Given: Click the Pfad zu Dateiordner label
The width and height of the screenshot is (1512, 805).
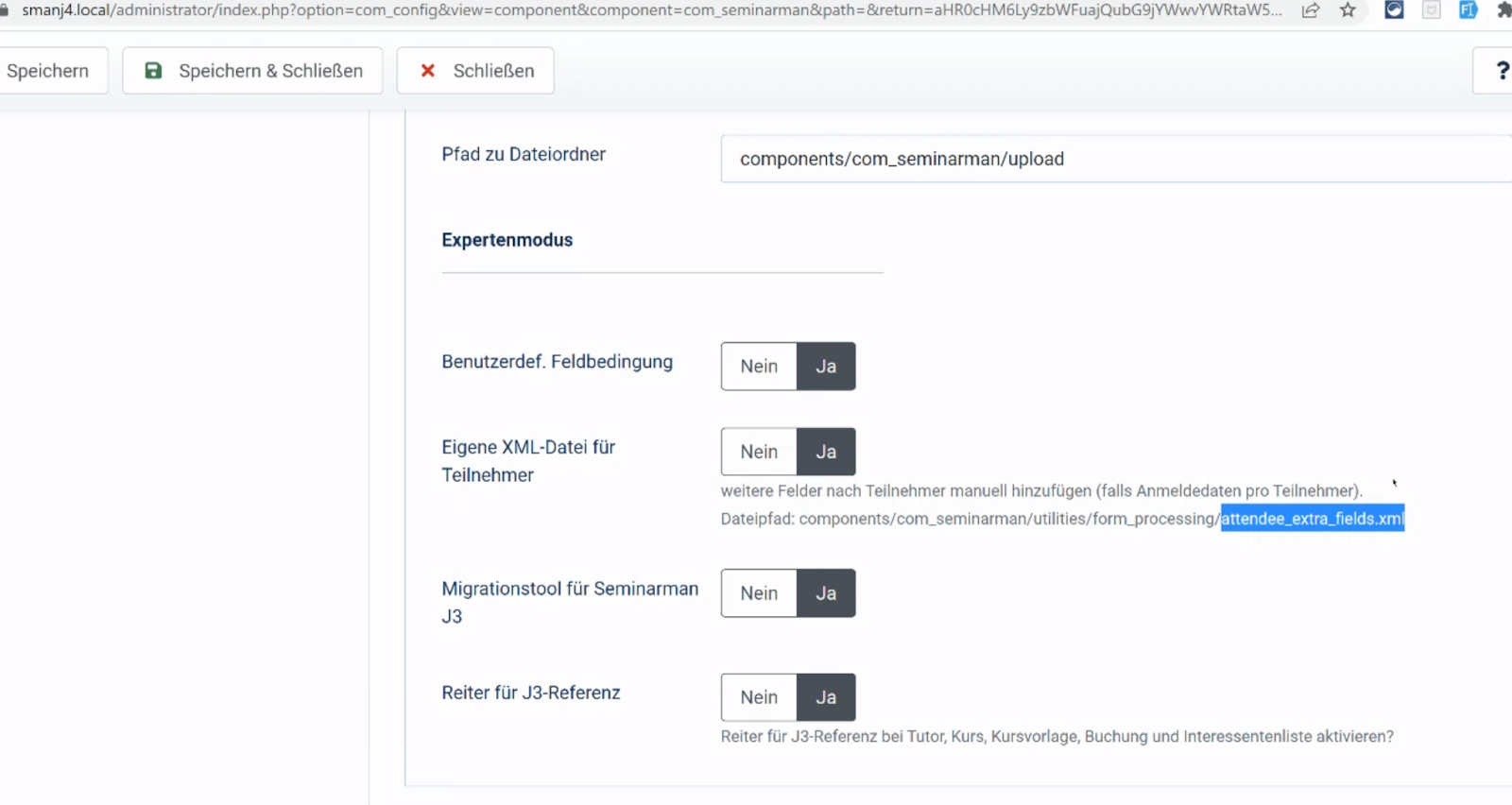Looking at the screenshot, I should point(524,154).
